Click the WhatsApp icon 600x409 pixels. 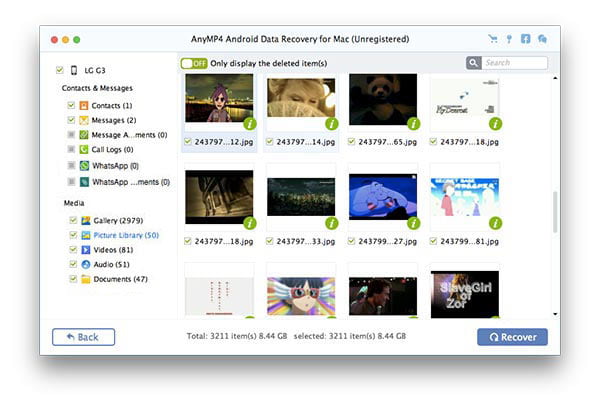click(x=84, y=166)
